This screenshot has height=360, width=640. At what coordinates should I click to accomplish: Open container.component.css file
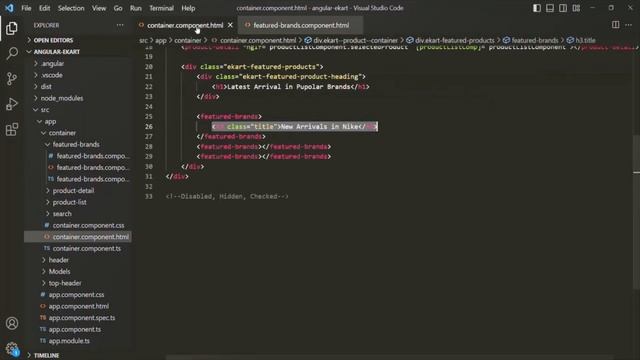point(88,225)
